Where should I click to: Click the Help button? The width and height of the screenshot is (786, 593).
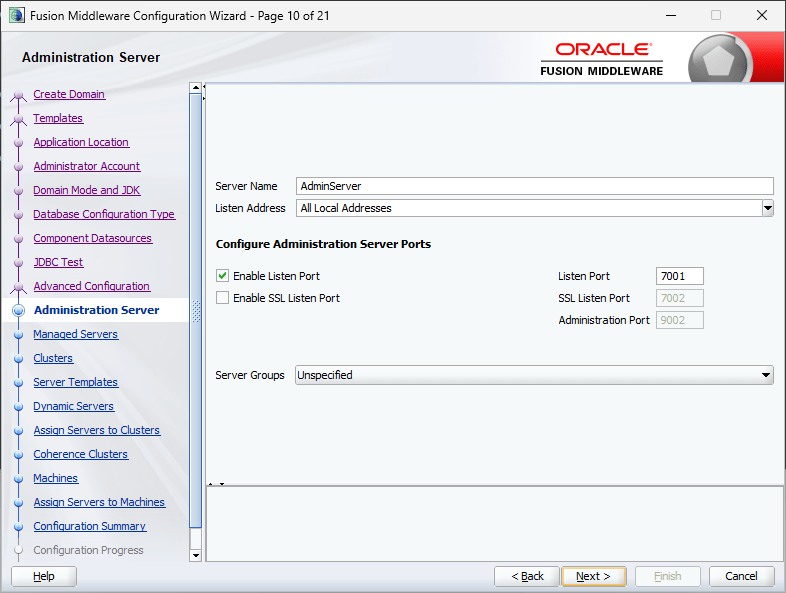click(x=44, y=576)
